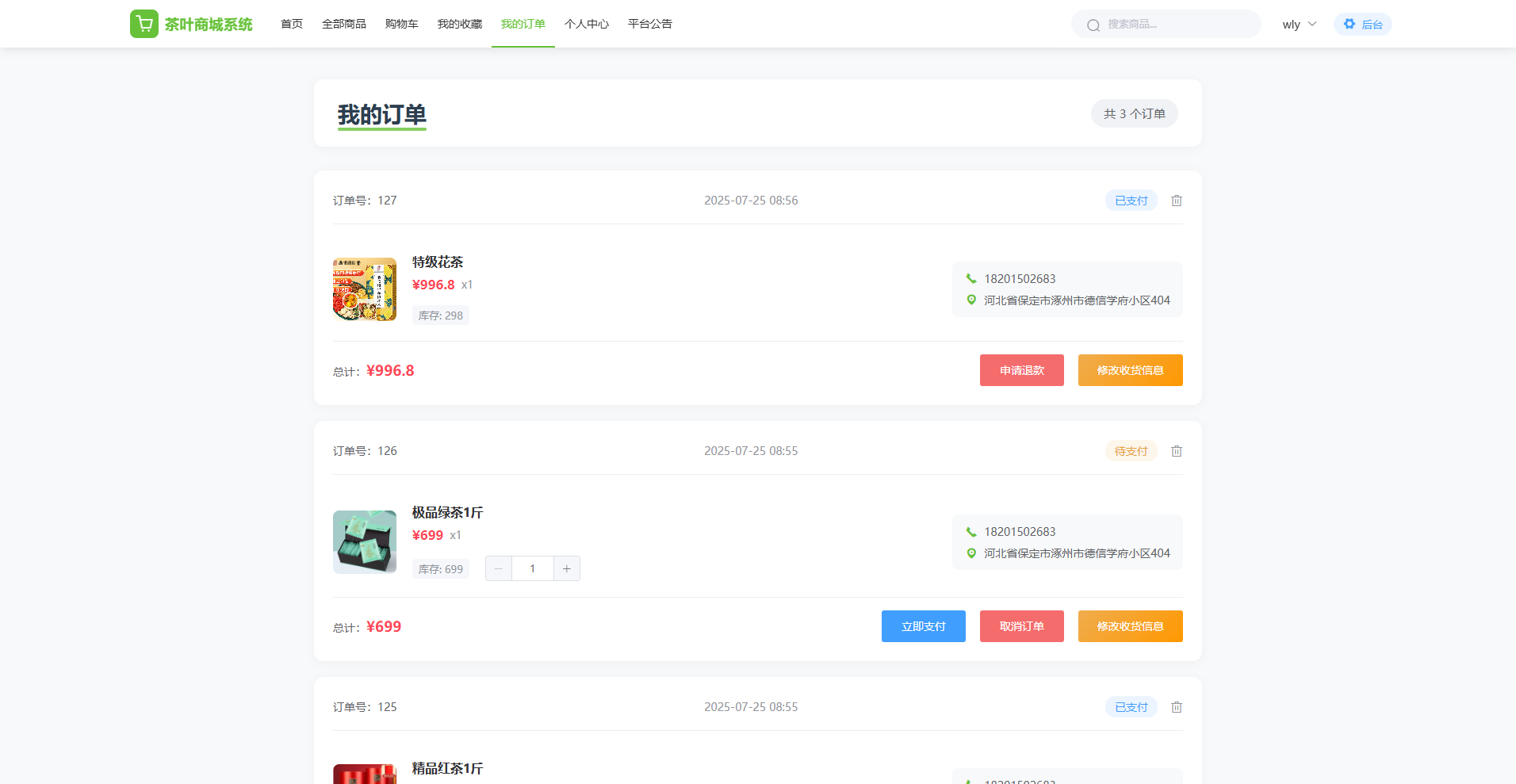Viewport: 1516px width, 784px height.
Task: Delete order 125 using trash icon
Action: pyautogui.click(x=1177, y=707)
